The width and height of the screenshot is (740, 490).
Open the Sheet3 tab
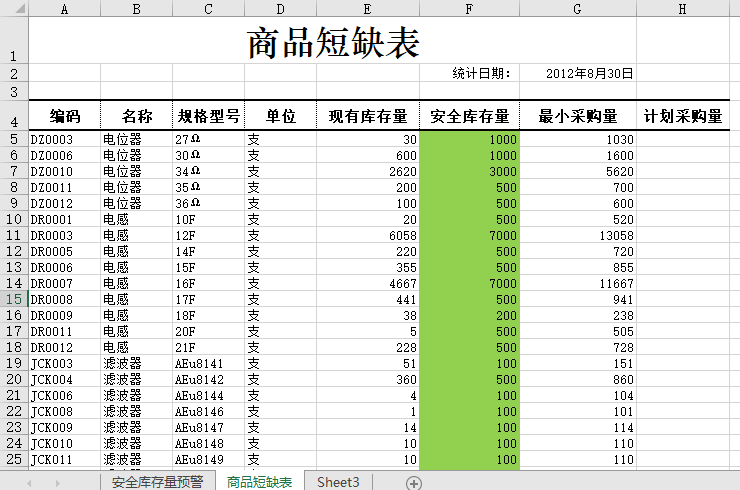pos(338,482)
